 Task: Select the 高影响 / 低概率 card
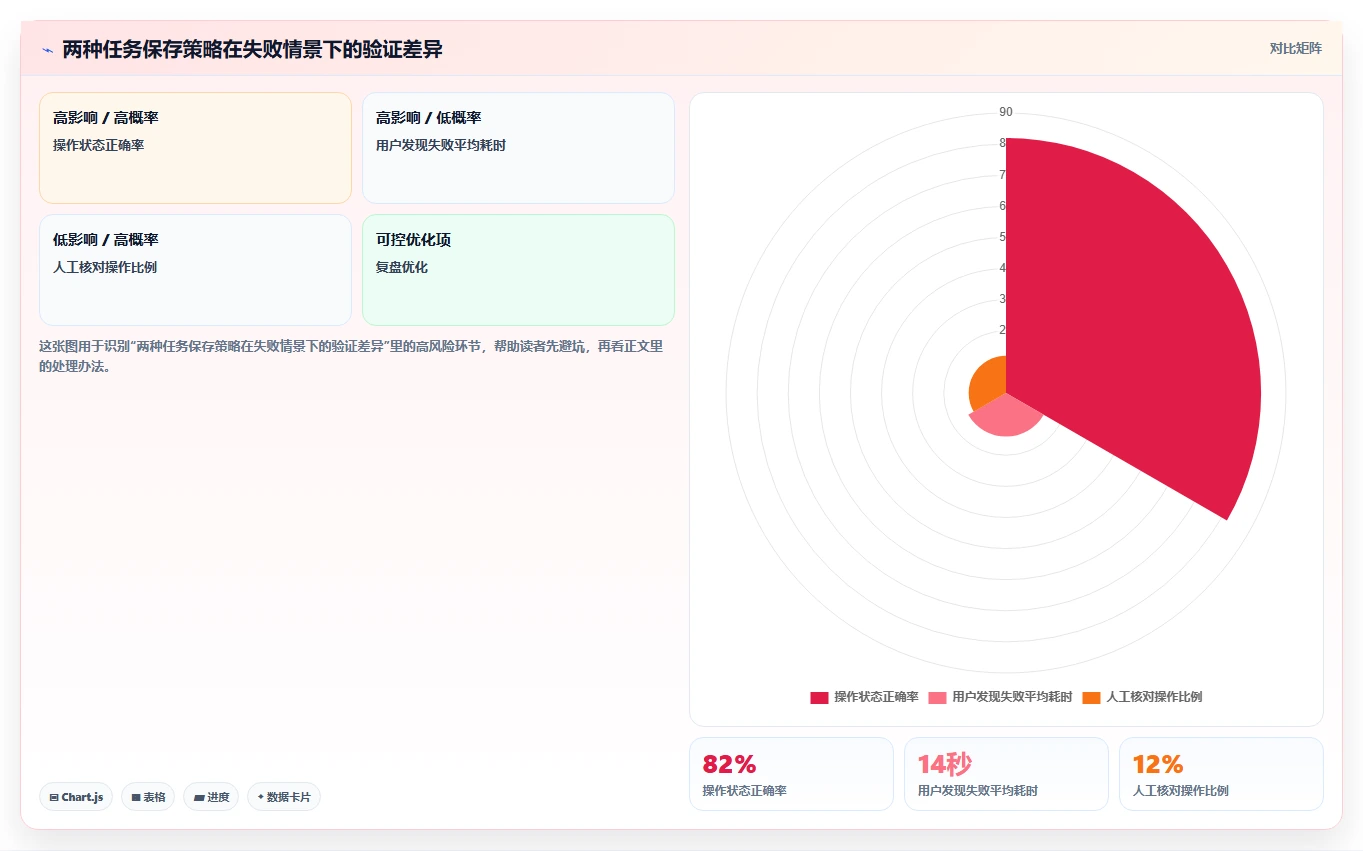518,148
